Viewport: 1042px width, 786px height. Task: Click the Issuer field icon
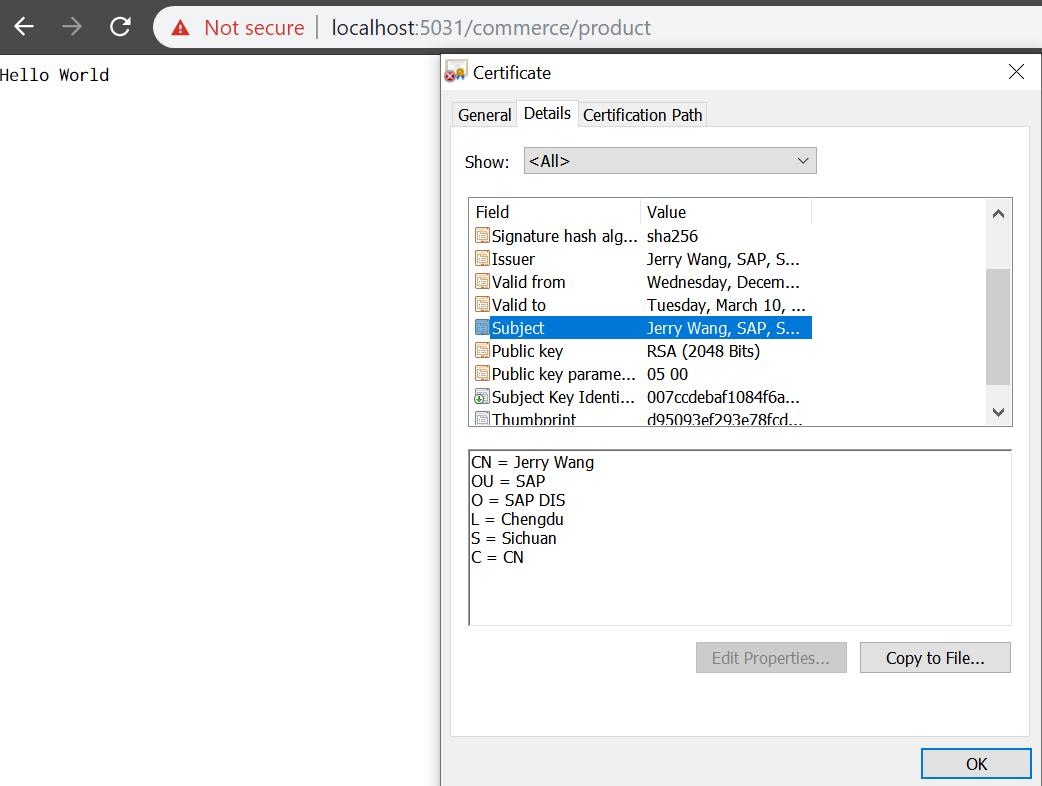coord(482,259)
